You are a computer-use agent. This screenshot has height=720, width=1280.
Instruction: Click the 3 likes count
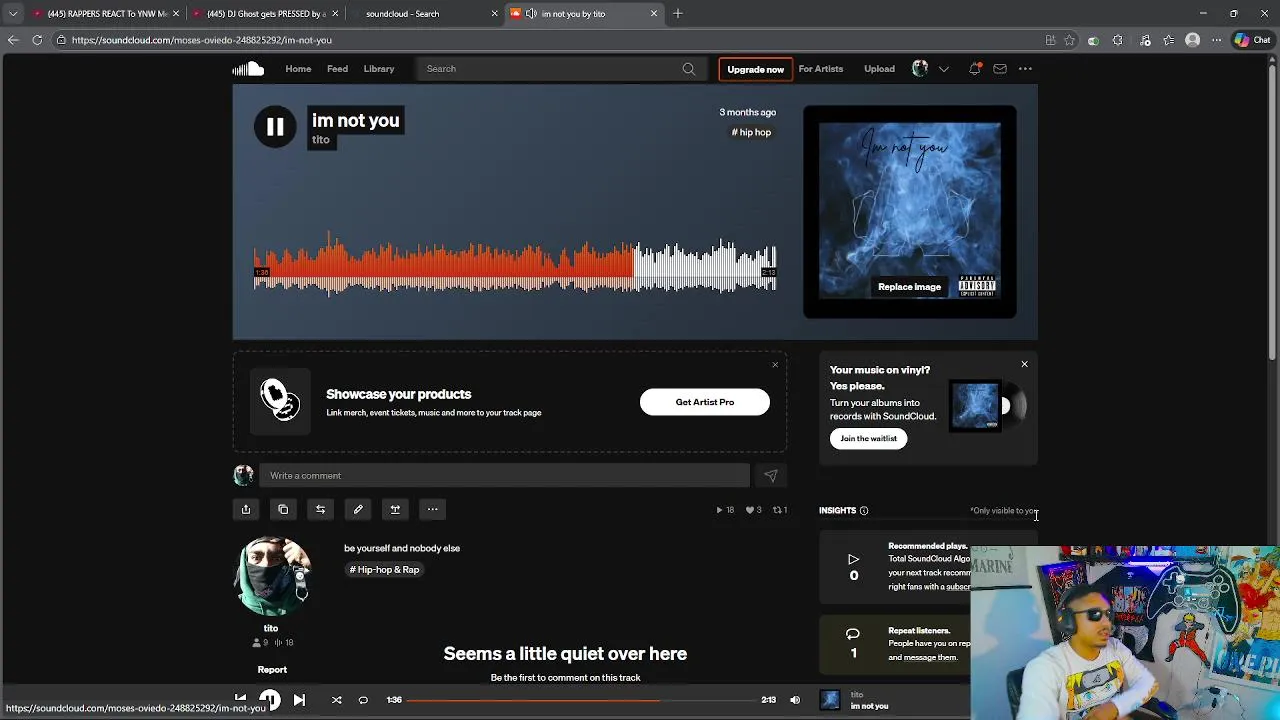[753, 510]
